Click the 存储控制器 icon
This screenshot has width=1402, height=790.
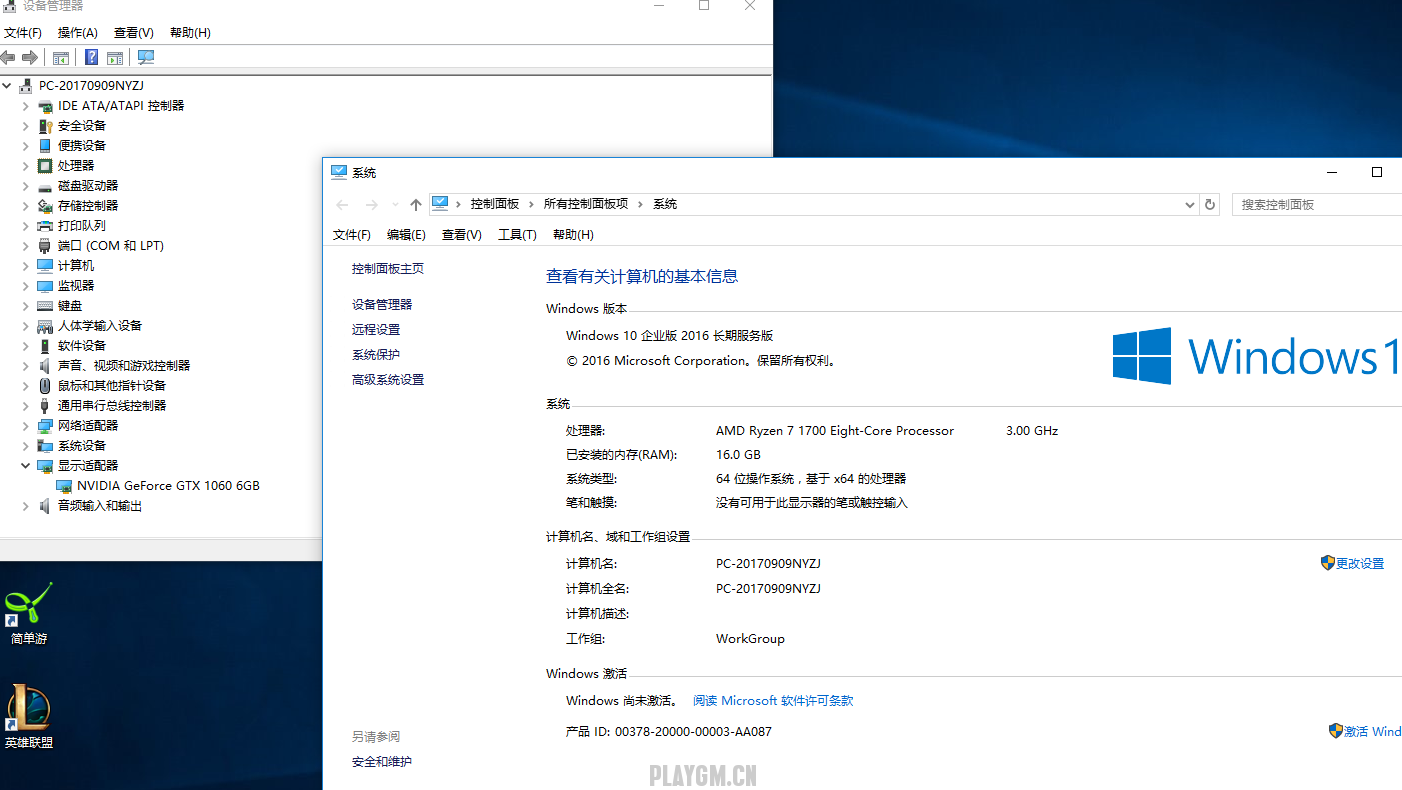[x=45, y=206]
